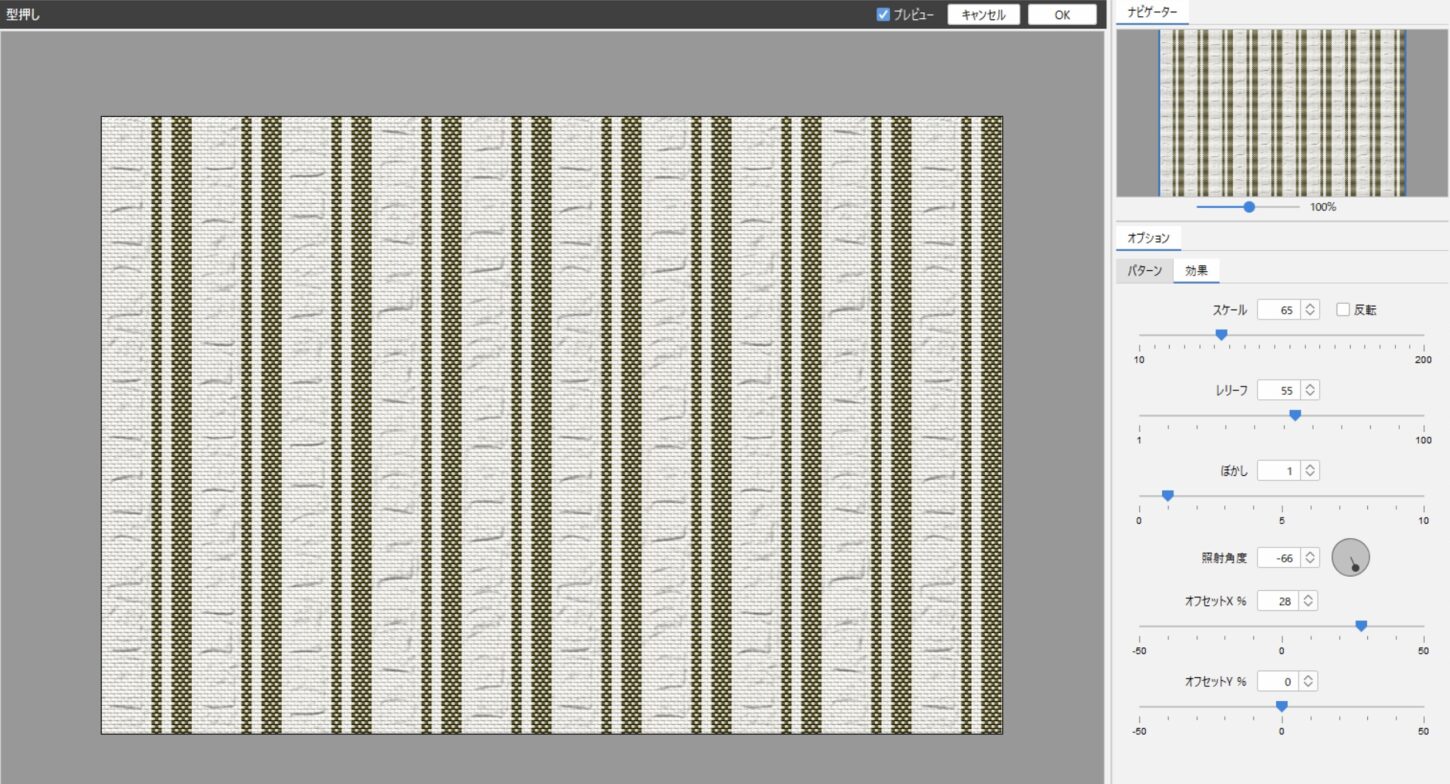The height and width of the screenshot is (784, 1450).
Task: Click the レリーフ value field
Action: click(1279, 390)
